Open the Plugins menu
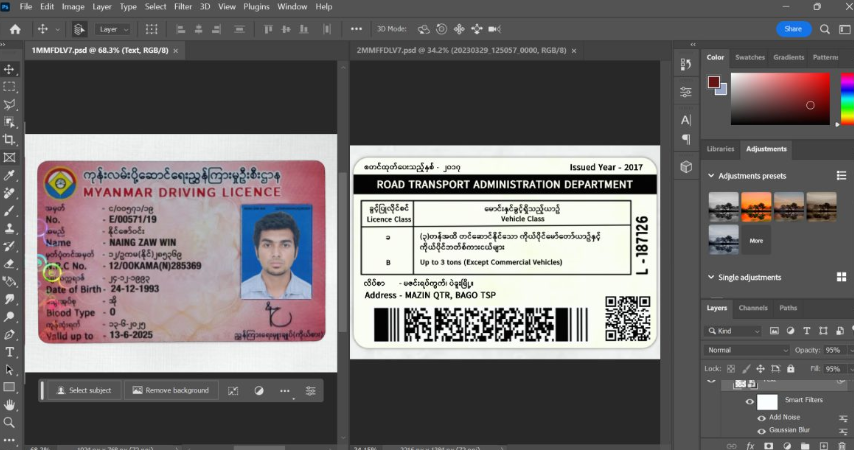854x450 pixels. point(256,7)
